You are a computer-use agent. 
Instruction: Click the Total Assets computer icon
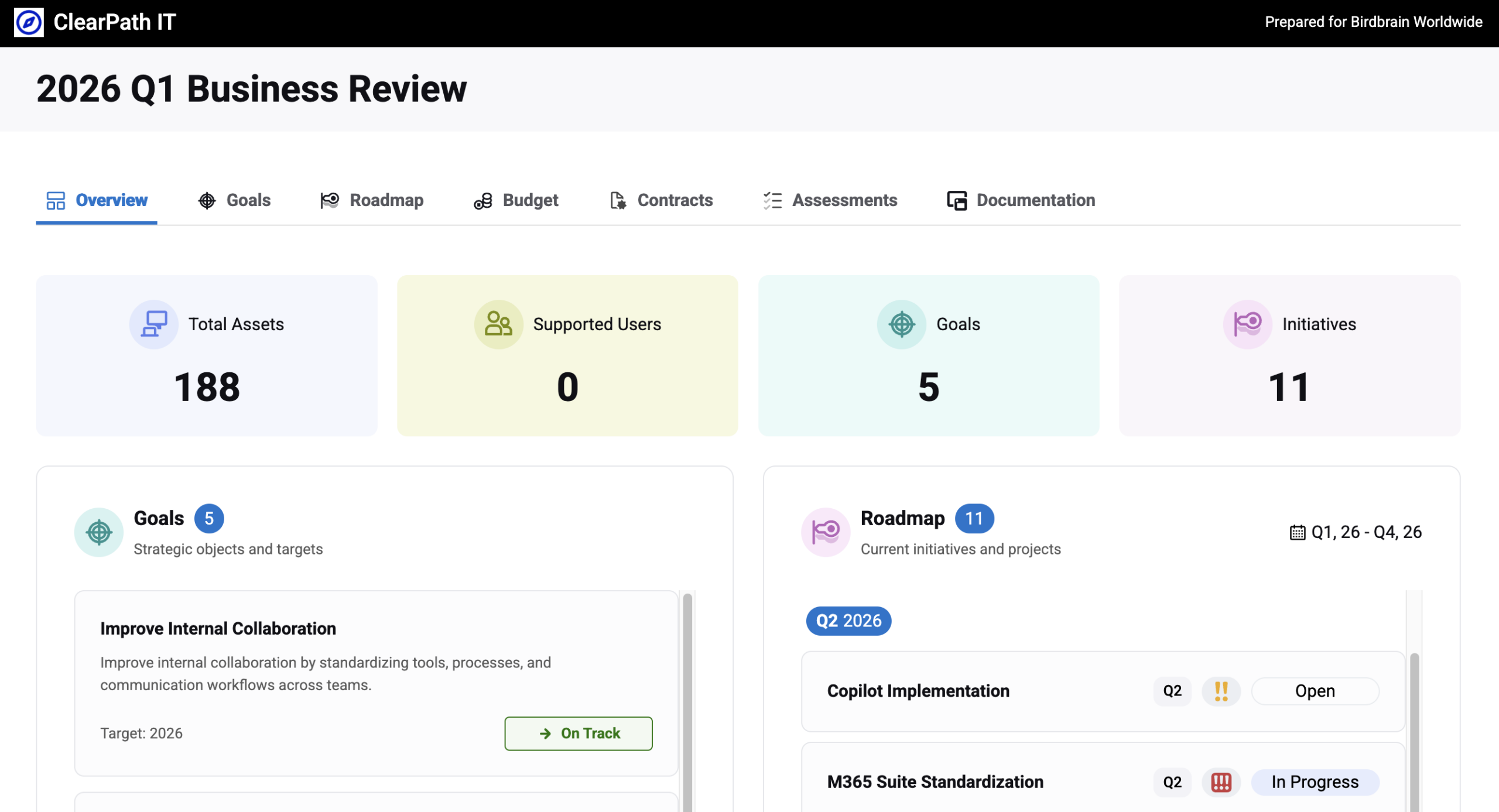click(154, 324)
